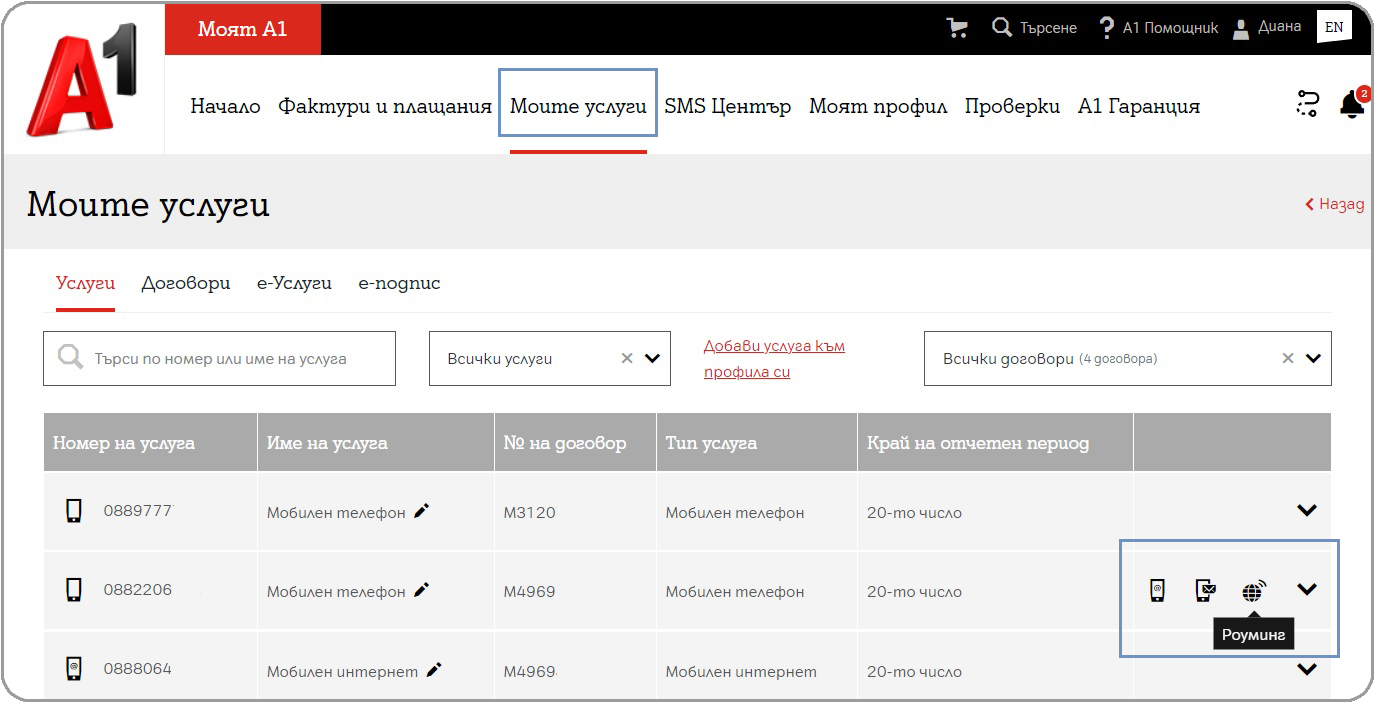1378x707 pixels.
Task: Click messages icon in 0882206 row
Action: (x=1205, y=590)
